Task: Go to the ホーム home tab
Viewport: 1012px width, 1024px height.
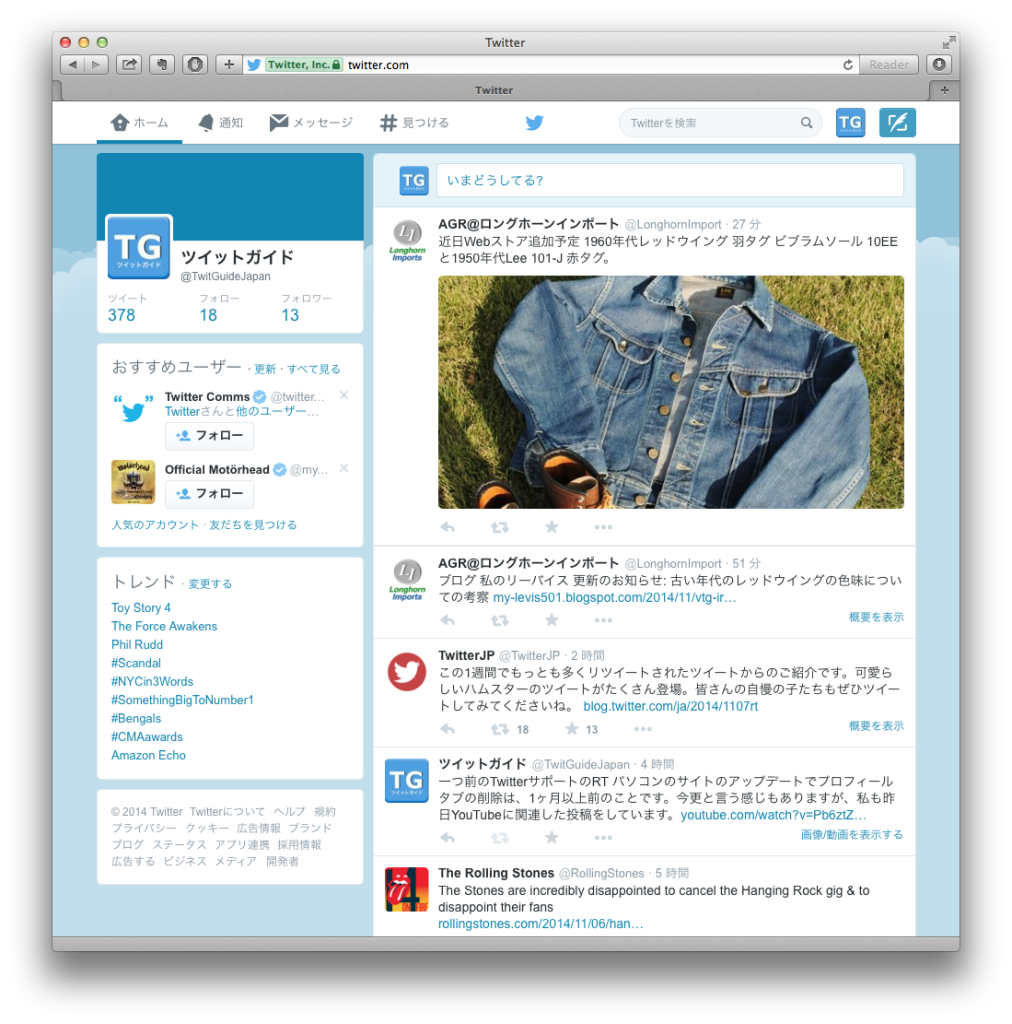Action: tap(140, 123)
